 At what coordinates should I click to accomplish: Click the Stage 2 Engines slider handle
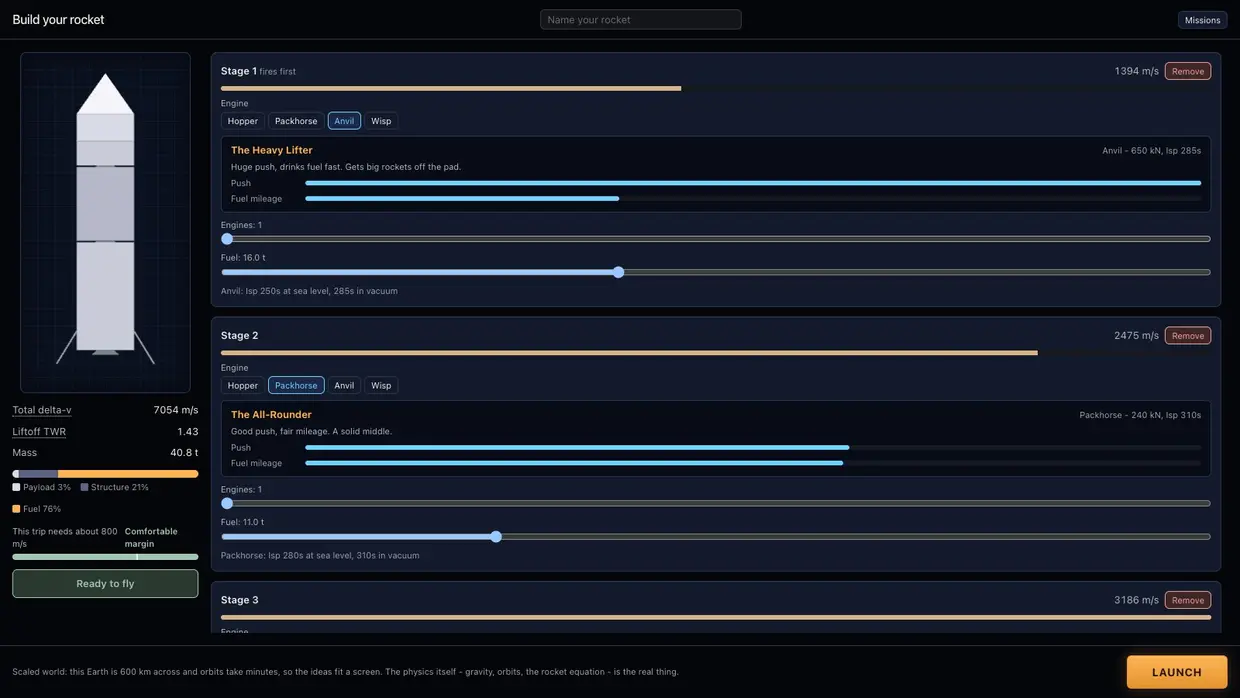click(227, 503)
